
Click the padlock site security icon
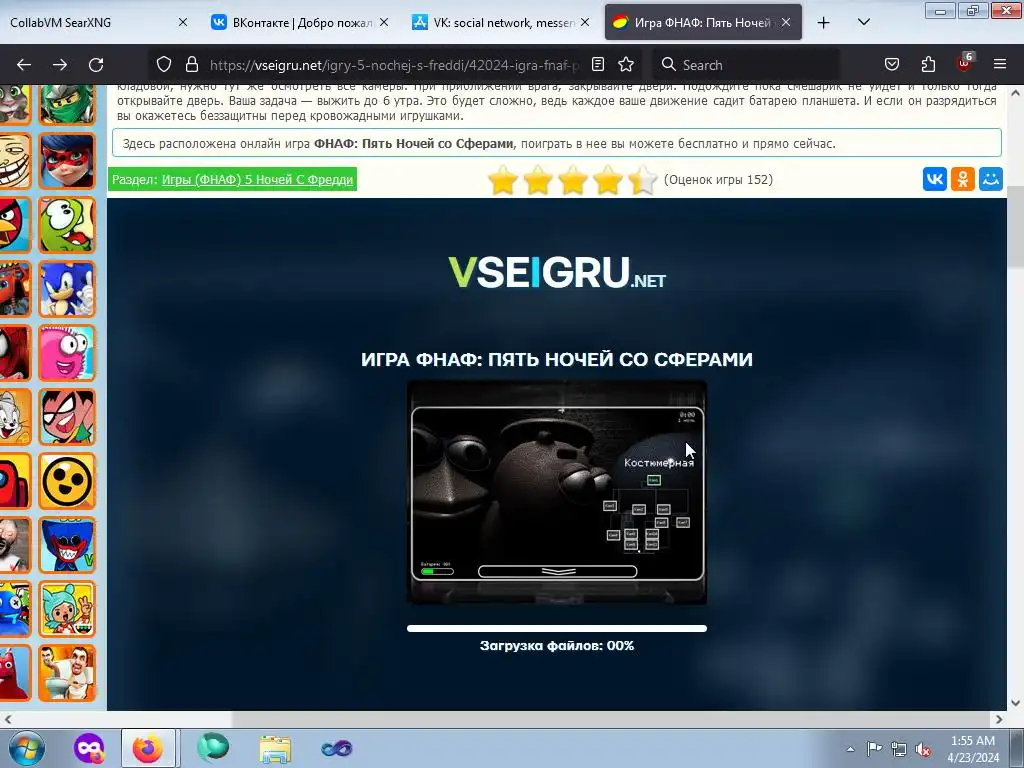tap(191, 64)
